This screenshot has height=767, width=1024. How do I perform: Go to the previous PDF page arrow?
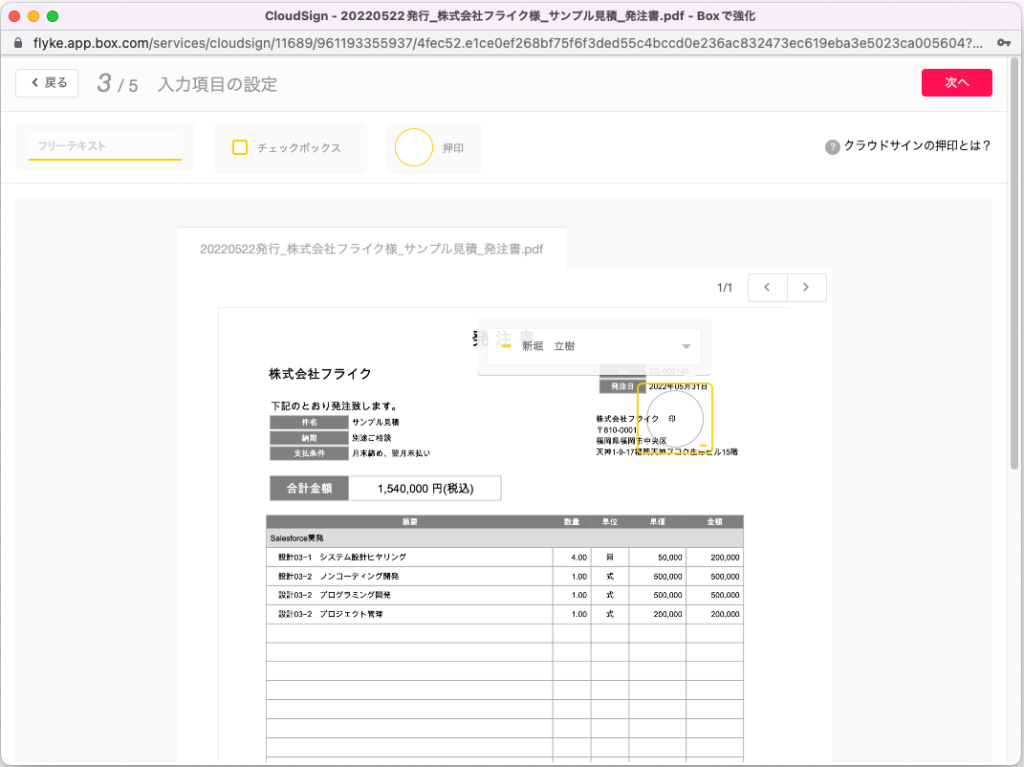[x=767, y=287]
